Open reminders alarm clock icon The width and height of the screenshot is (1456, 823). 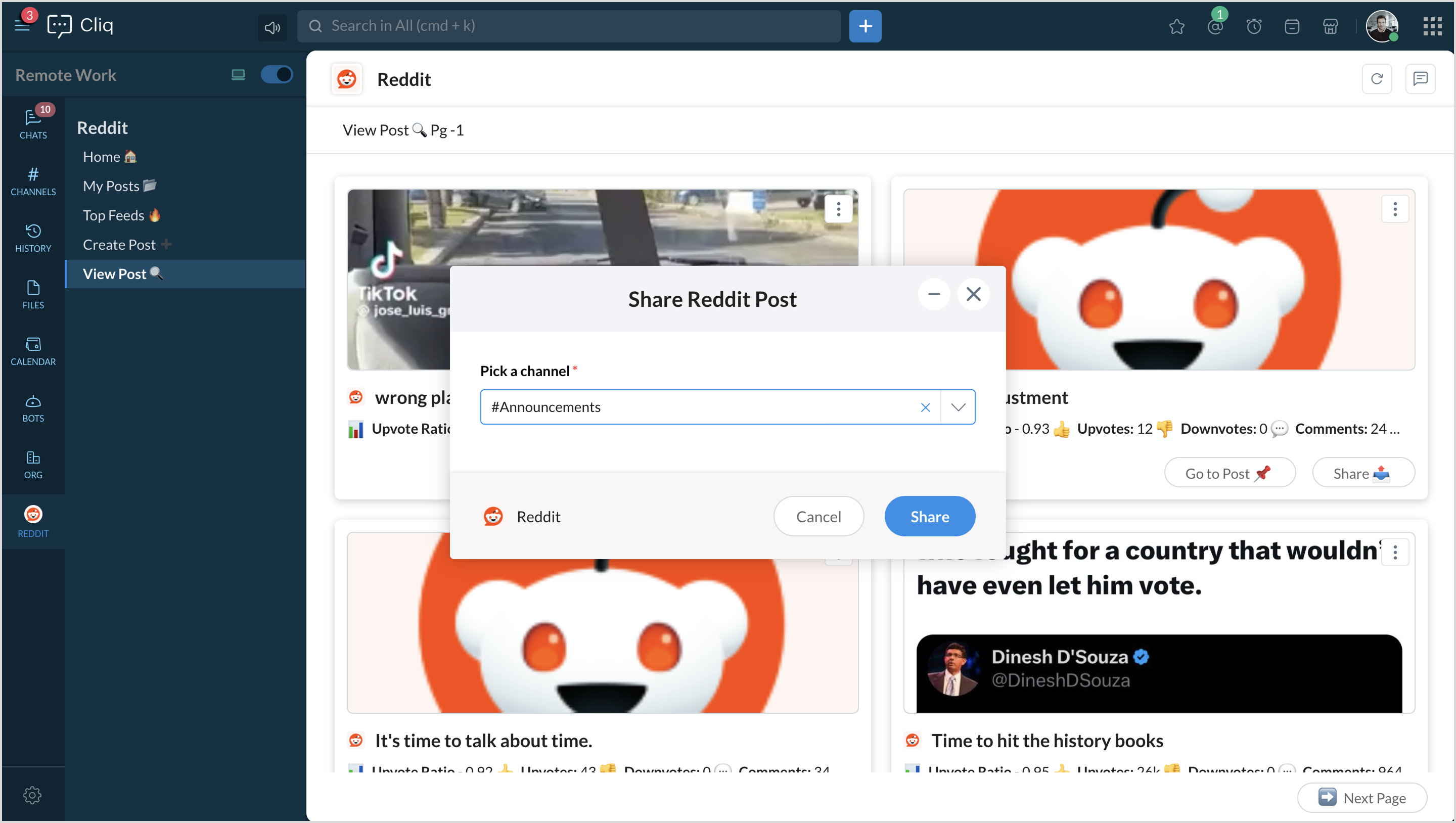tap(1254, 27)
